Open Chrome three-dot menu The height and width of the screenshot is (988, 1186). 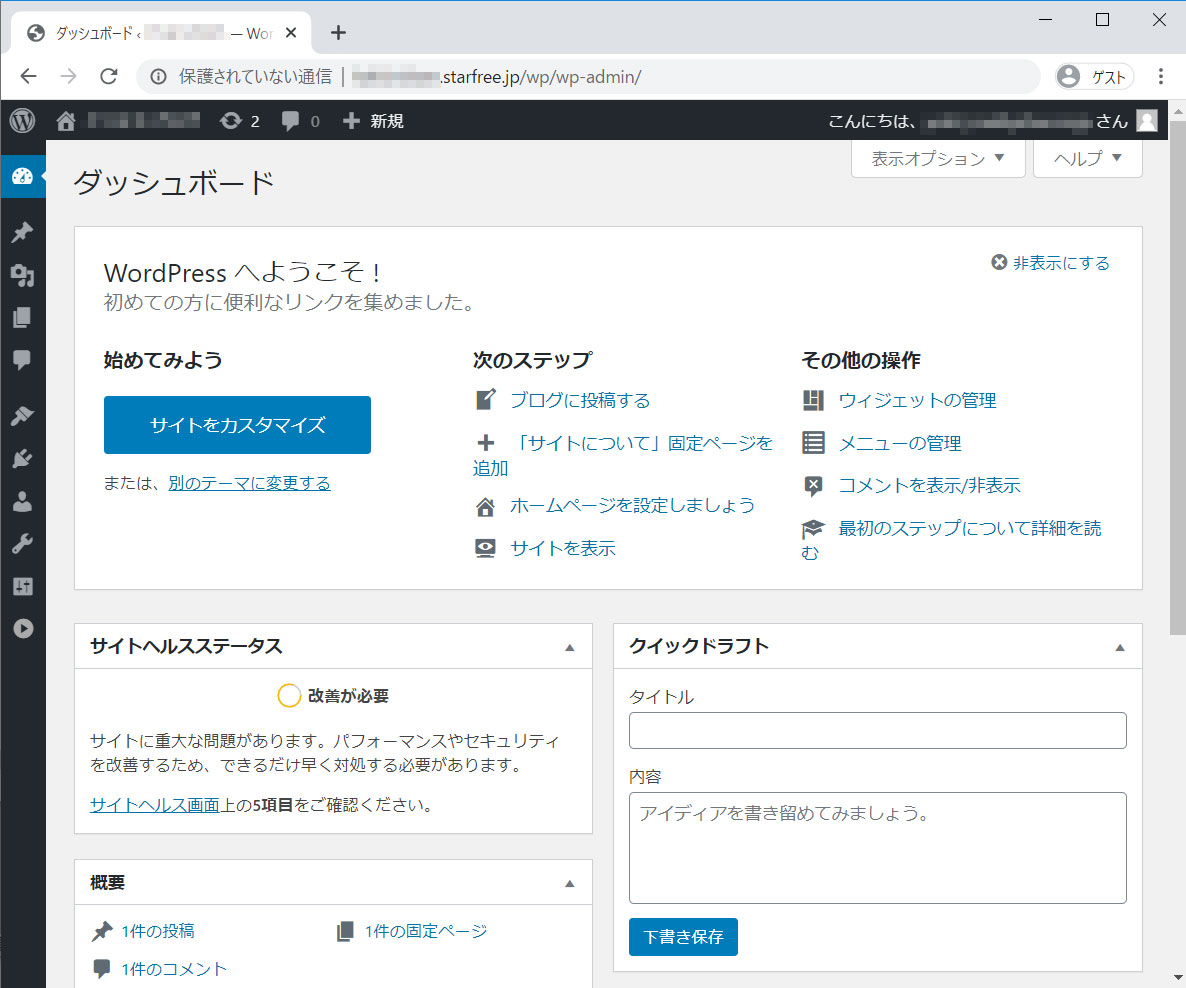(x=1160, y=76)
